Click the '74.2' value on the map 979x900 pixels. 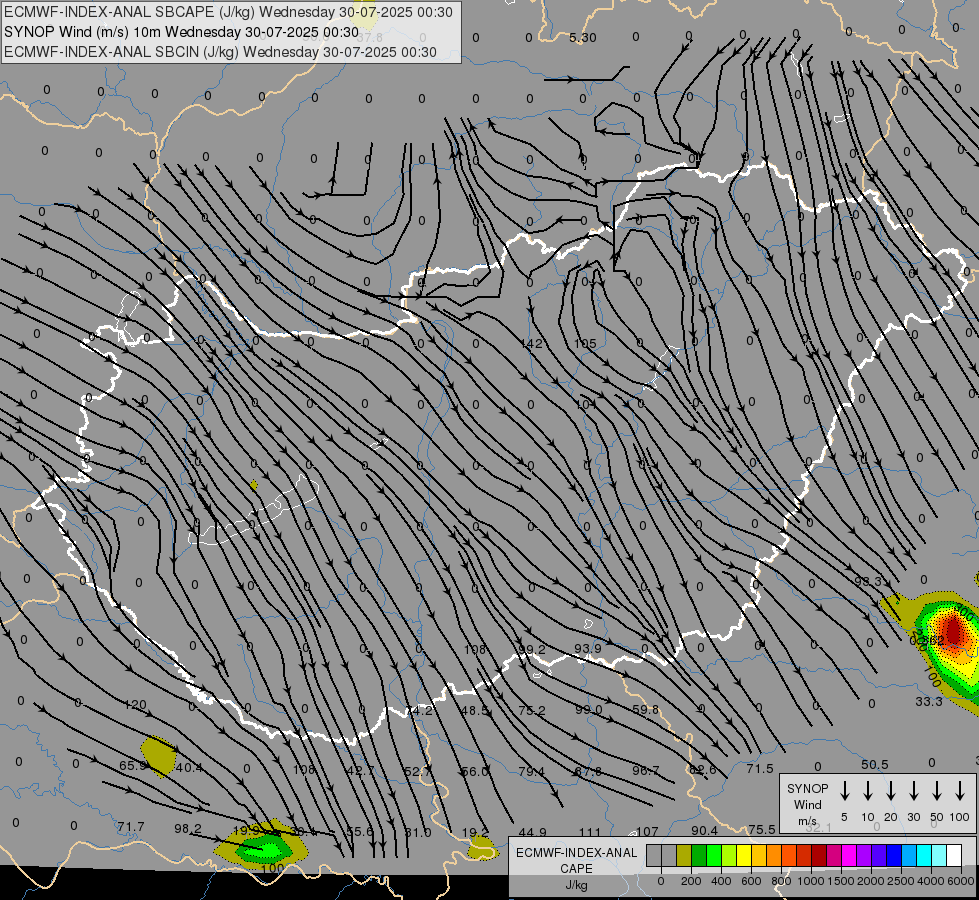(419, 711)
